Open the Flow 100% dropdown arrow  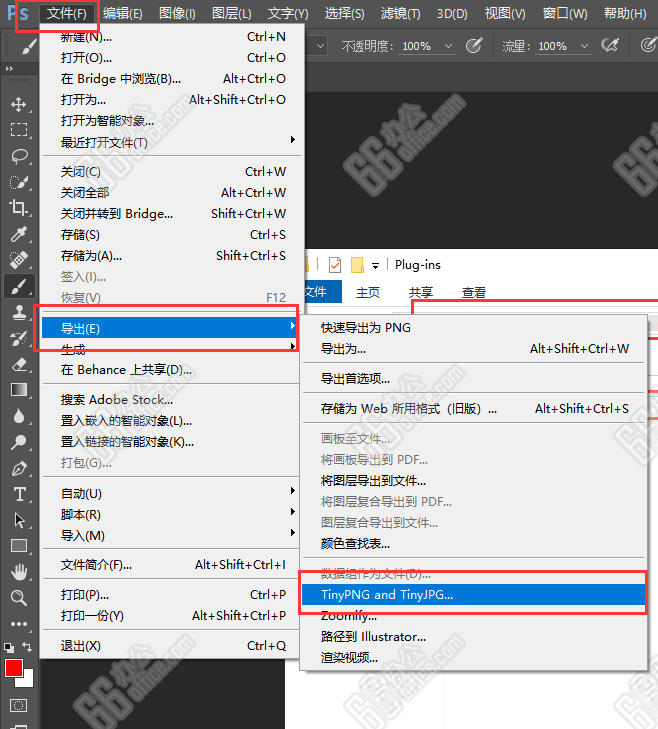pyautogui.click(x=585, y=46)
